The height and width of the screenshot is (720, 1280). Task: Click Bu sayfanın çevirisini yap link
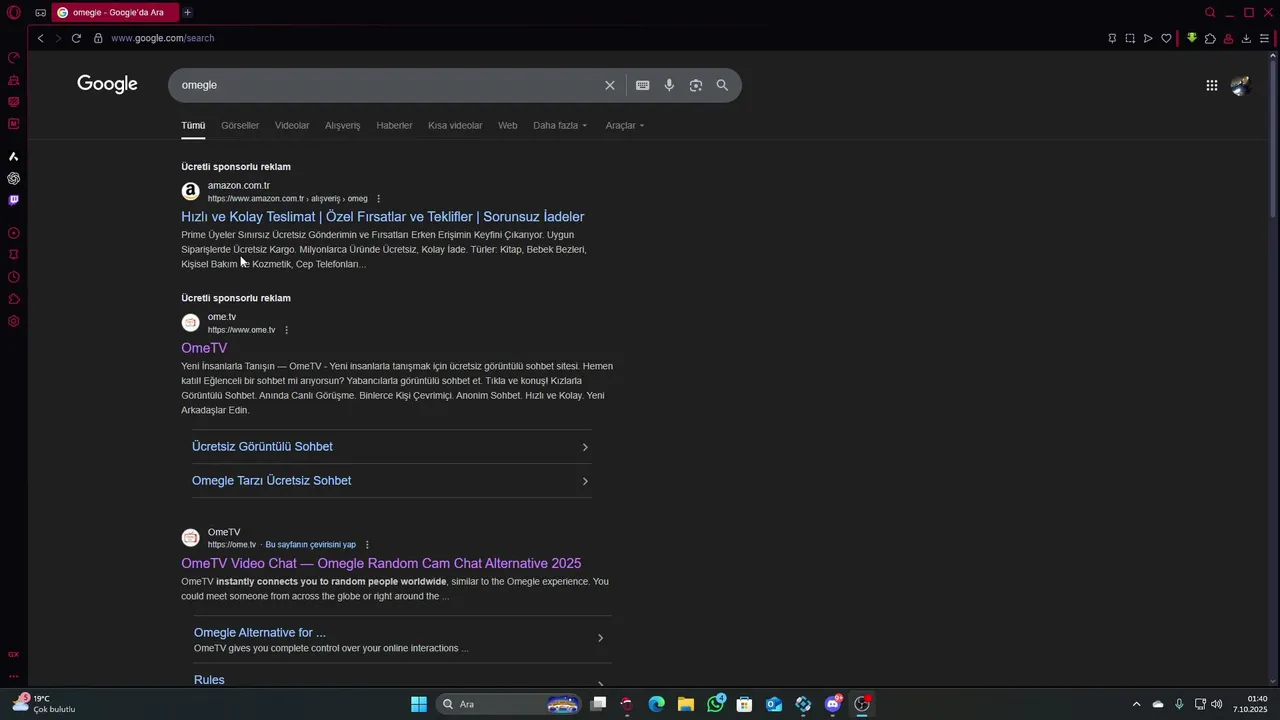tap(310, 545)
